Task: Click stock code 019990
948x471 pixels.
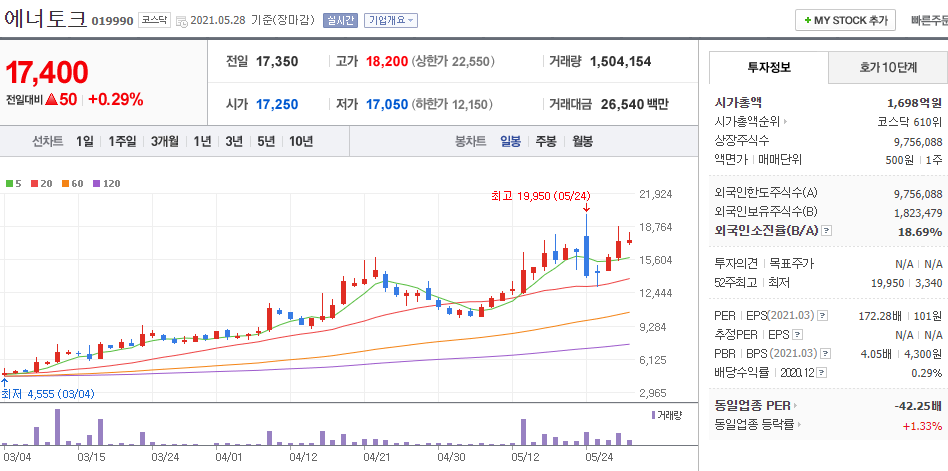Action: click(112, 21)
